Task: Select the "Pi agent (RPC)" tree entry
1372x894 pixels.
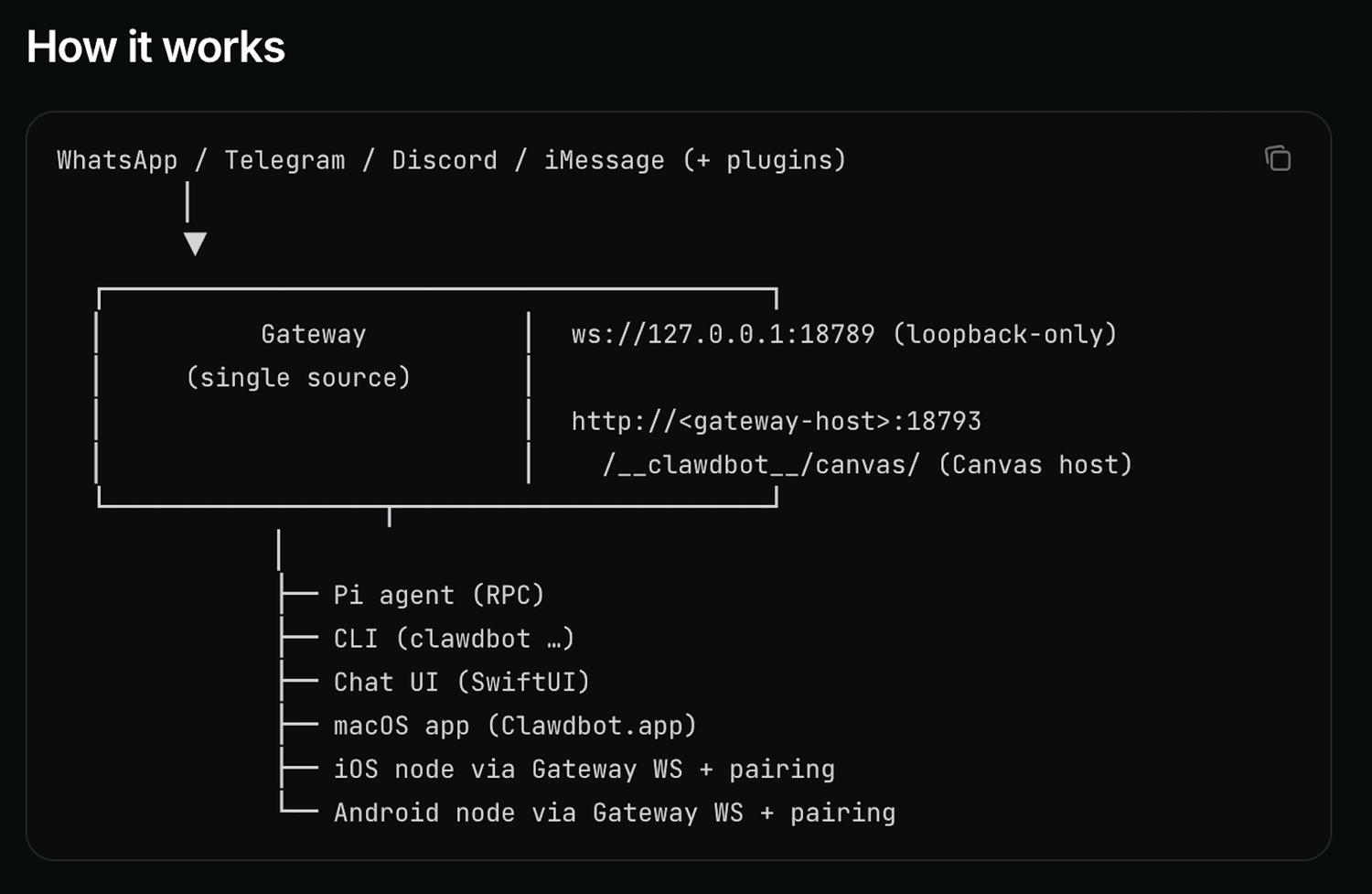Action: pos(438,595)
